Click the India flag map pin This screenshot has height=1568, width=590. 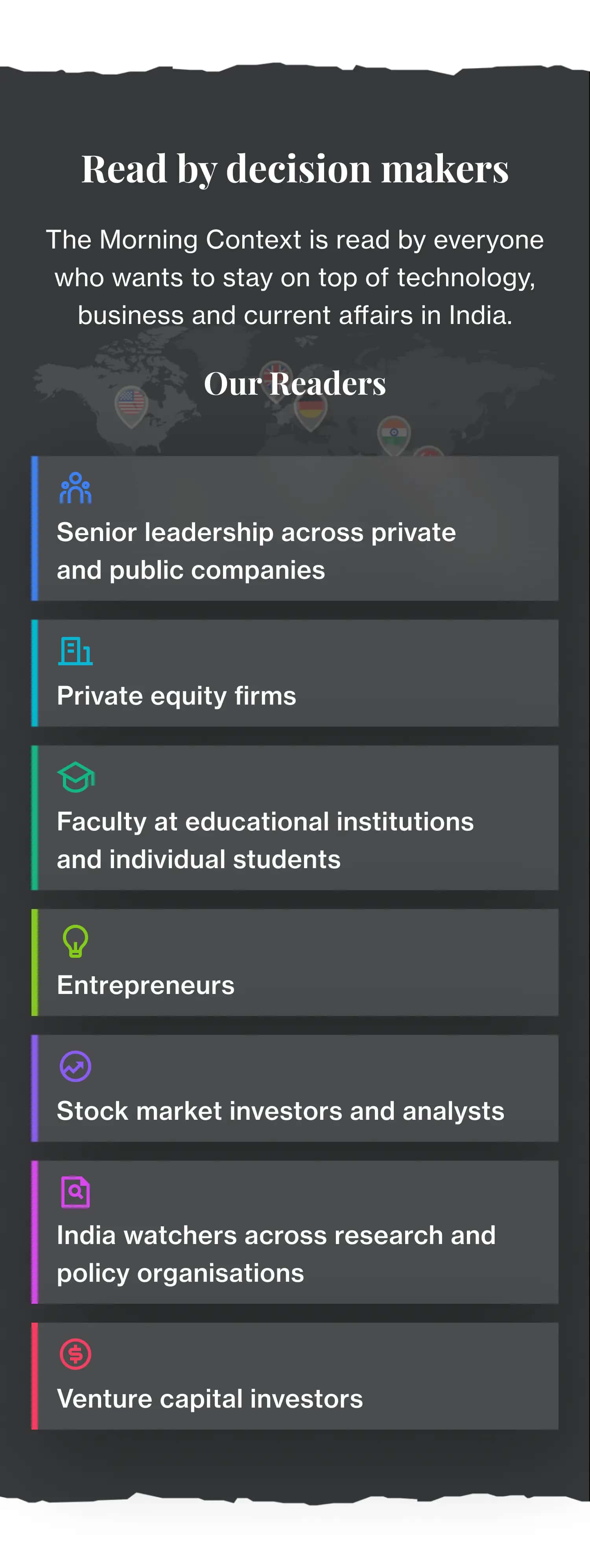coord(394,434)
